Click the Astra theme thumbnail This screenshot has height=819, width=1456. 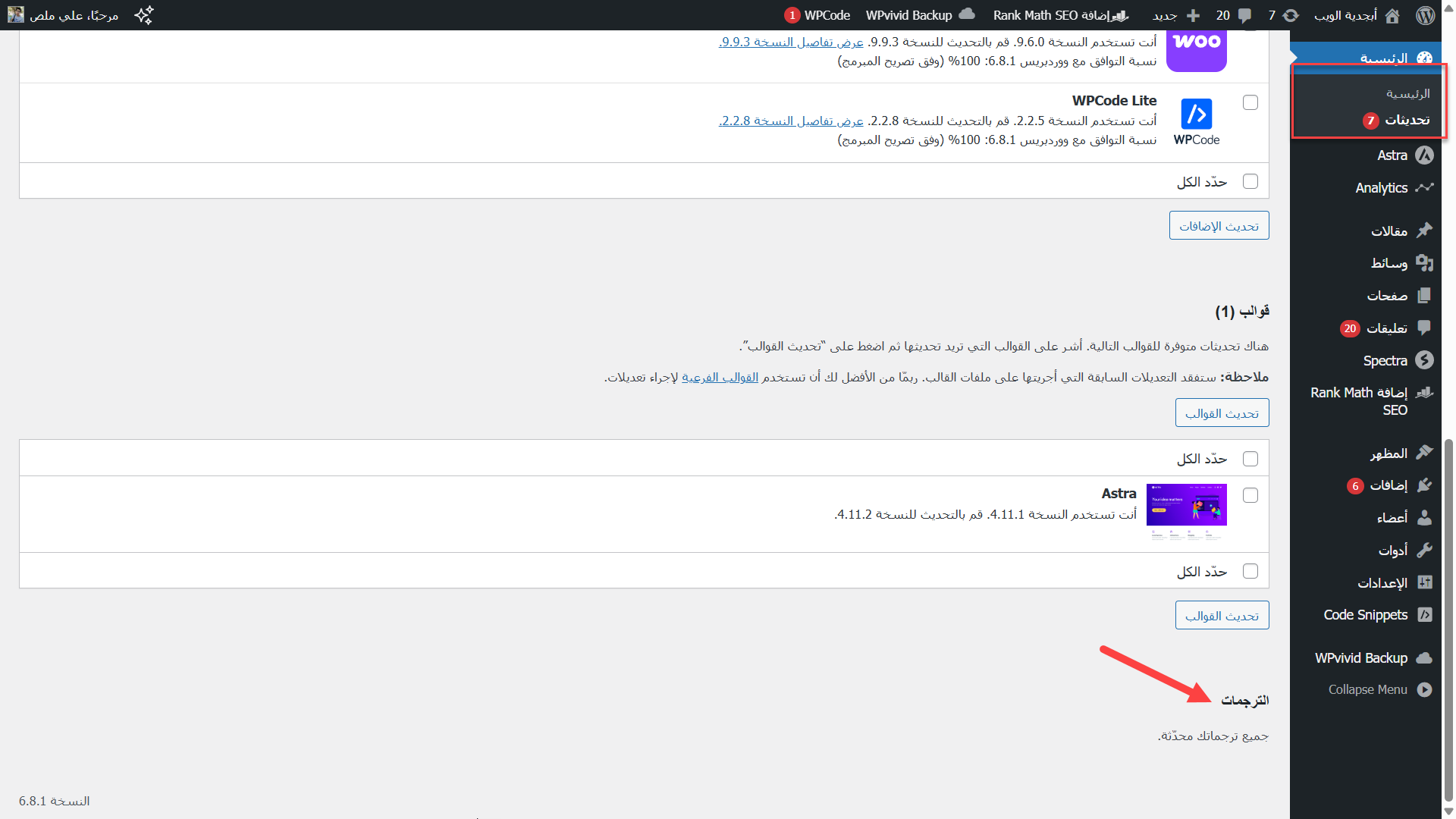click(1186, 505)
